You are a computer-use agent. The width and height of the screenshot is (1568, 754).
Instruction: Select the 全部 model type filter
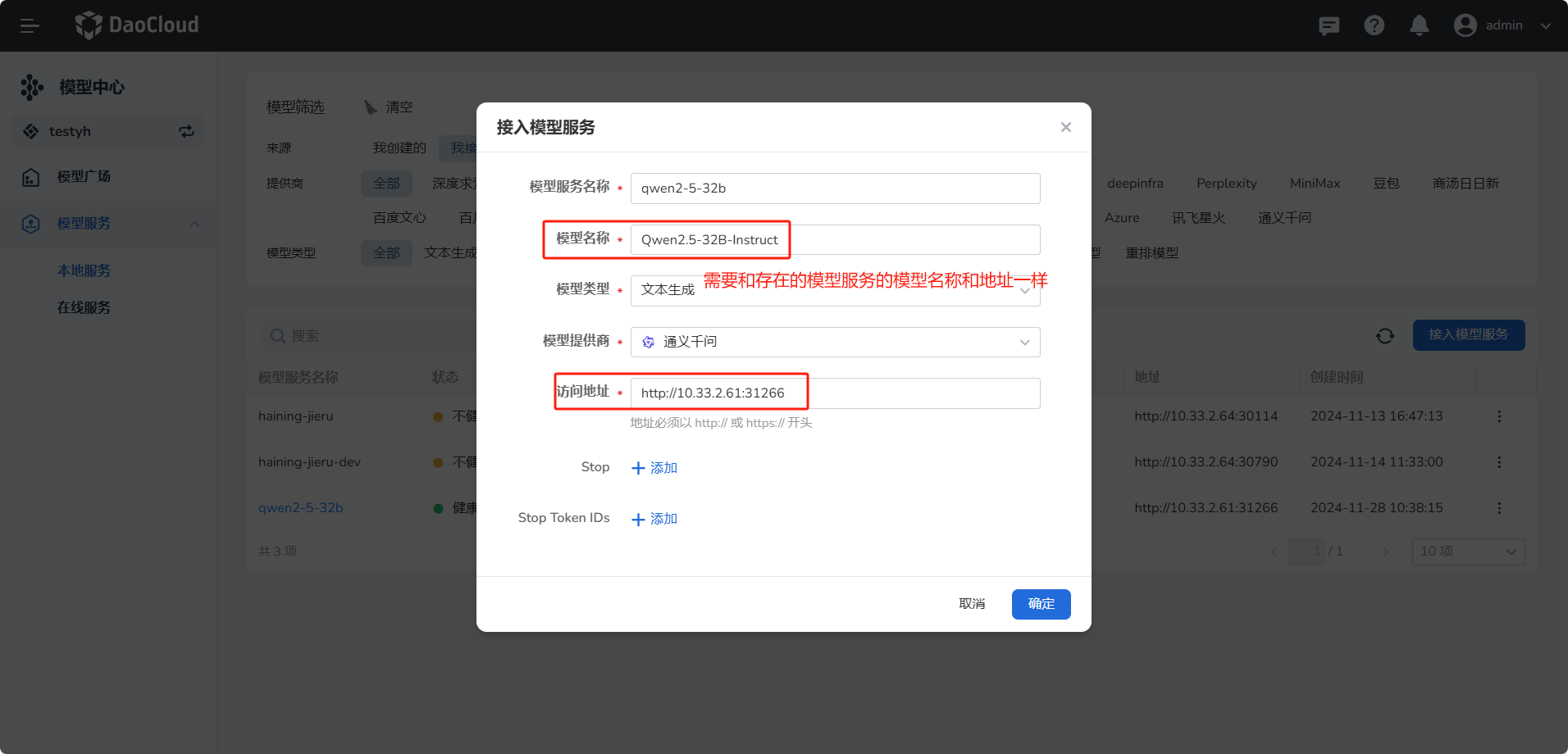(x=386, y=253)
